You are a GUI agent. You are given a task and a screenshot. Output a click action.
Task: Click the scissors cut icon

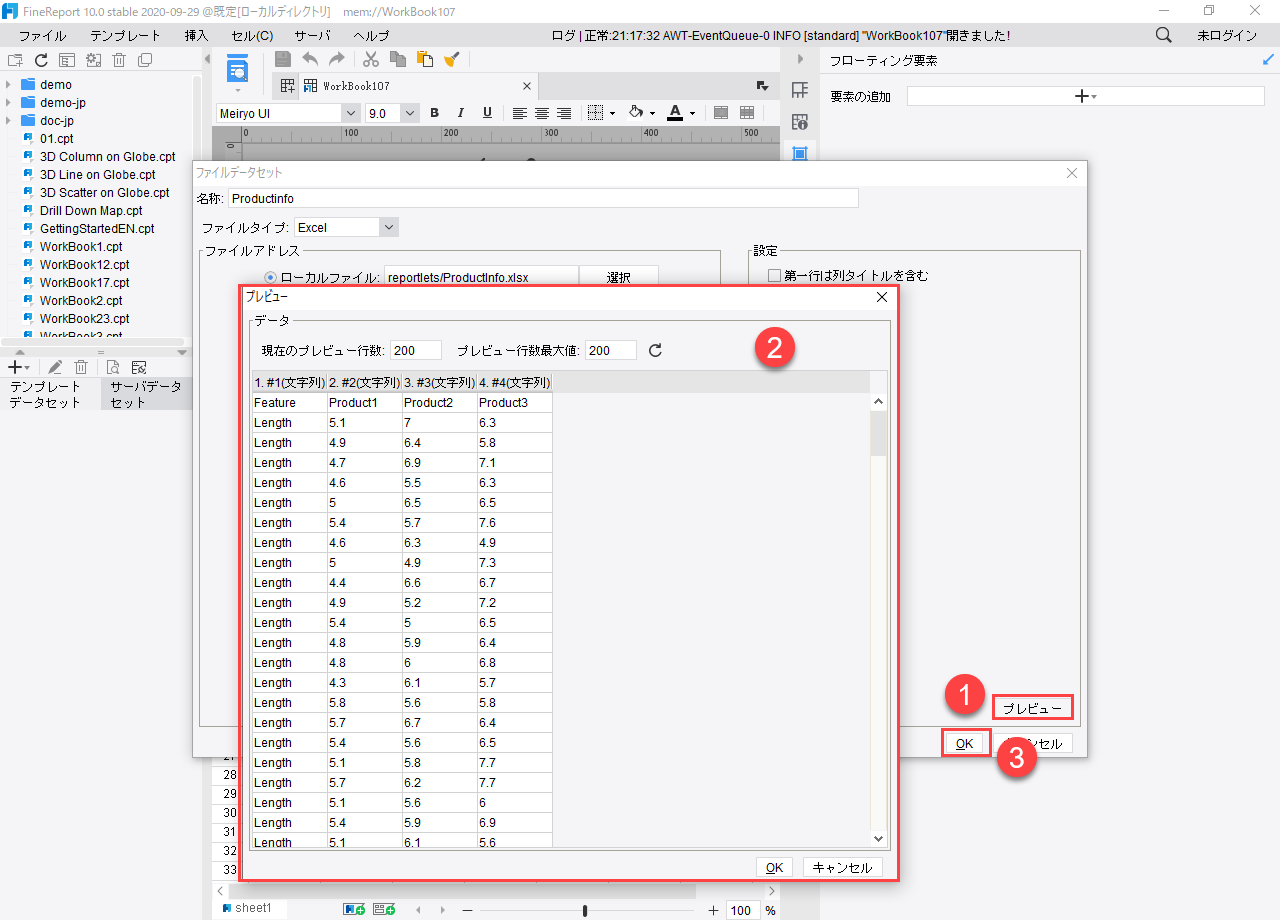pos(371,60)
